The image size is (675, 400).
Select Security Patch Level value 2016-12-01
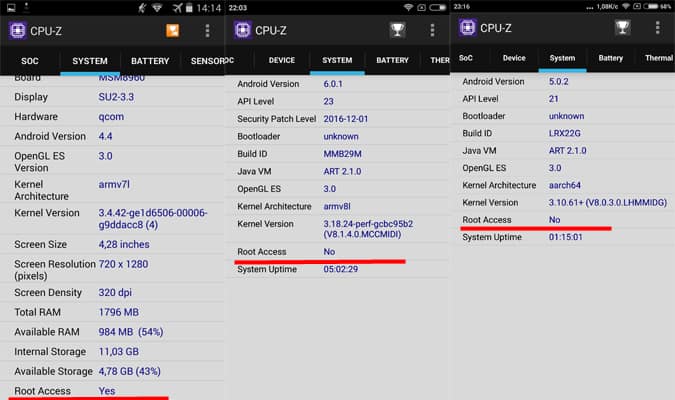(346, 119)
